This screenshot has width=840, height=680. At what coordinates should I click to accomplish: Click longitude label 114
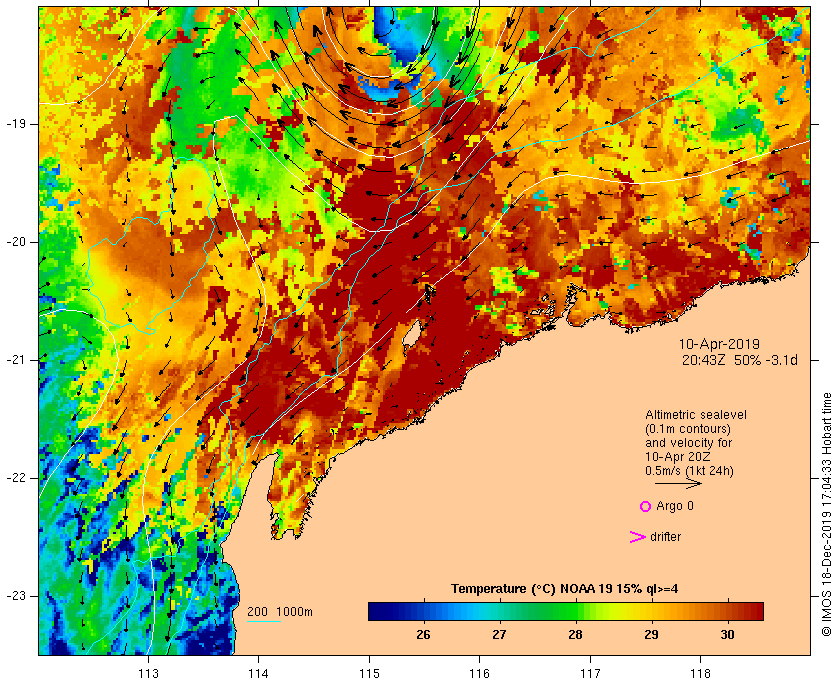[259, 674]
